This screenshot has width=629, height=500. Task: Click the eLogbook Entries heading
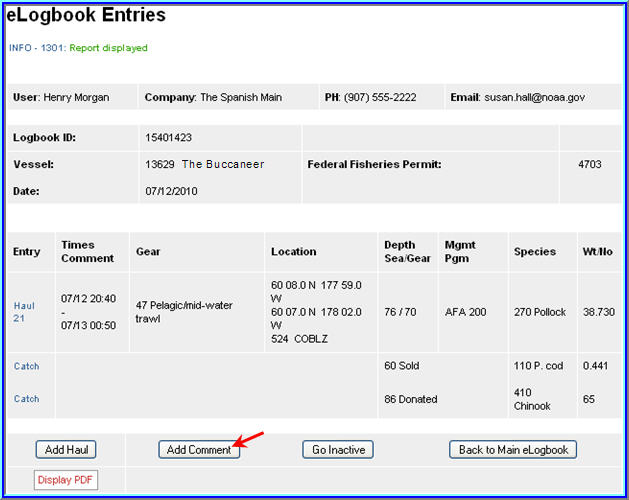86,16
